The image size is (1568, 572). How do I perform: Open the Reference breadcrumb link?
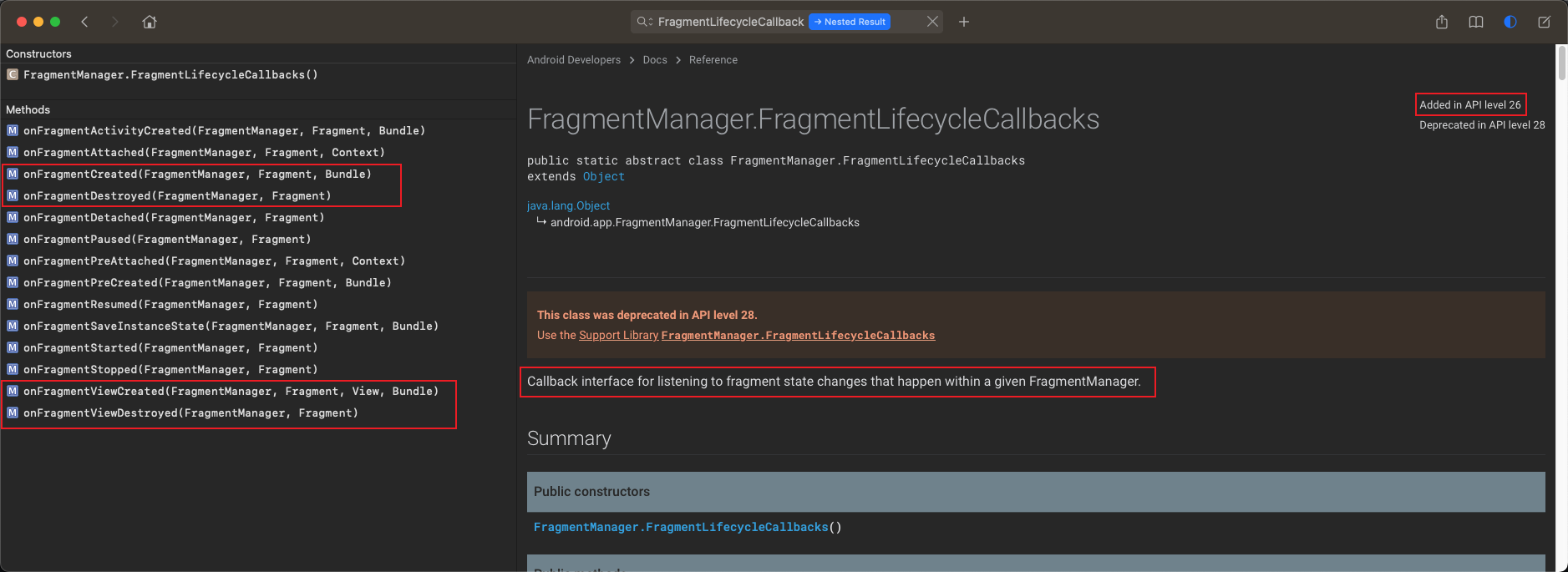click(713, 60)
